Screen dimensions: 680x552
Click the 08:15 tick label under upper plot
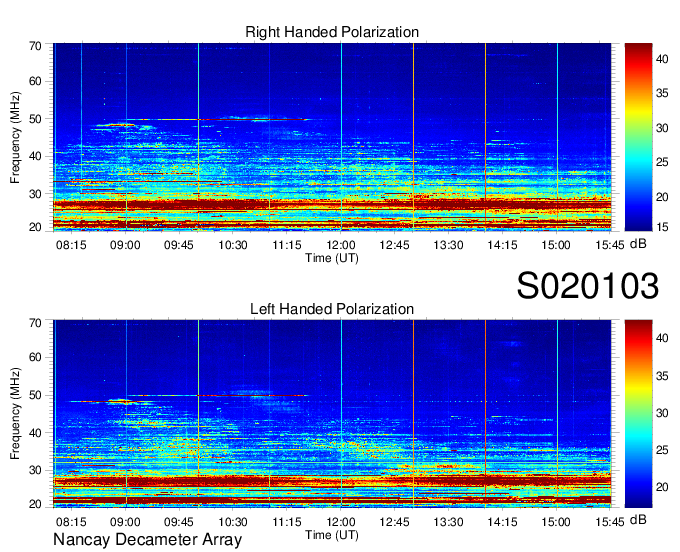tap(71, 245)
